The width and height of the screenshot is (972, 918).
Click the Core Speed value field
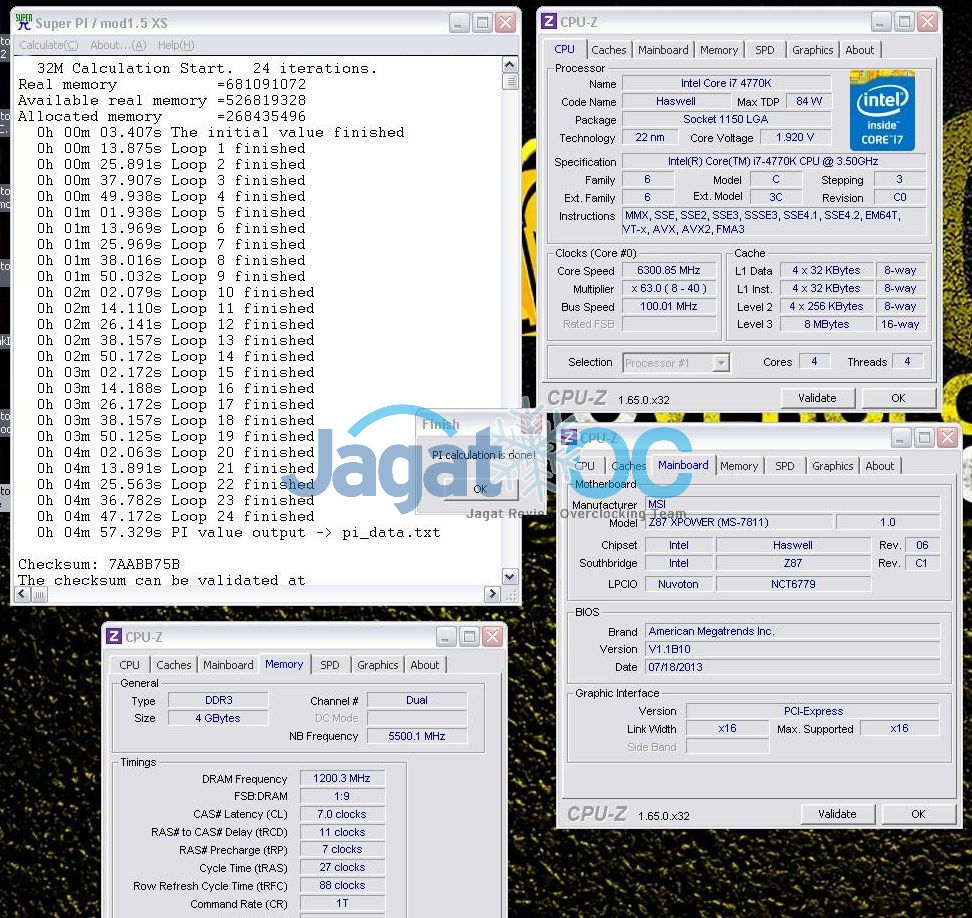point(669,271)
